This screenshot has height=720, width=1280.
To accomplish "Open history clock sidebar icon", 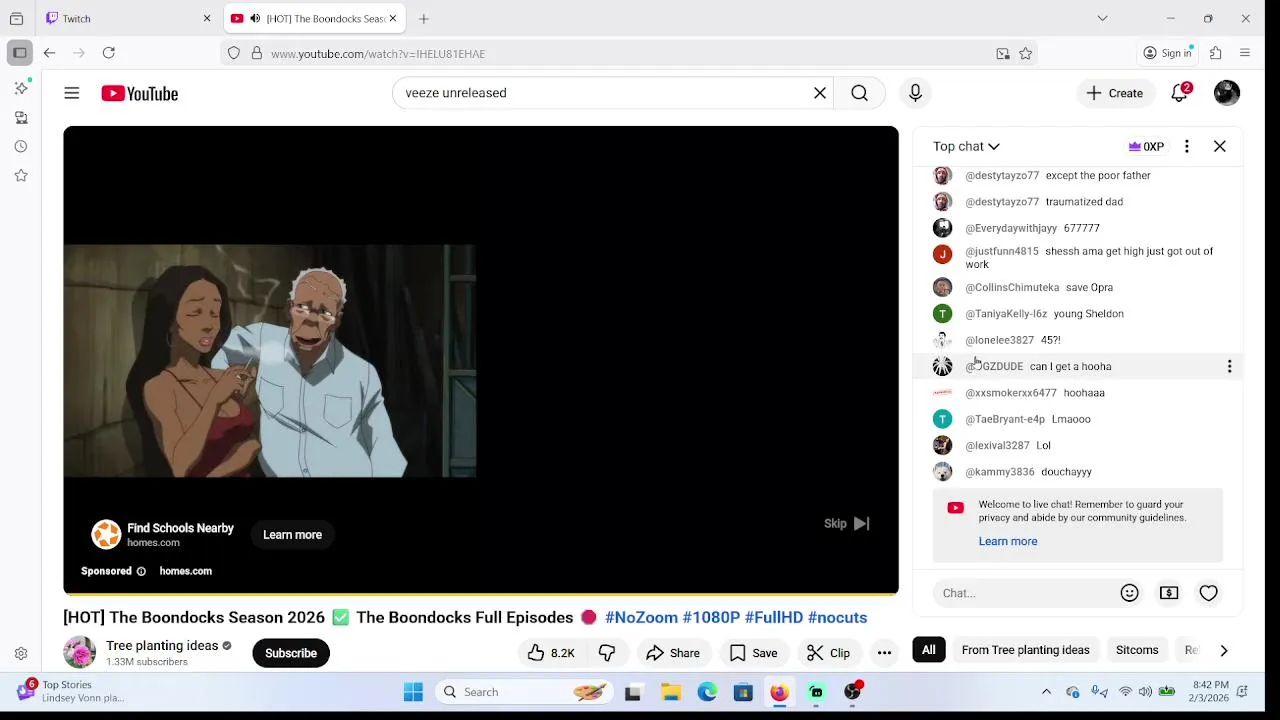I will (x=21, y=147).
